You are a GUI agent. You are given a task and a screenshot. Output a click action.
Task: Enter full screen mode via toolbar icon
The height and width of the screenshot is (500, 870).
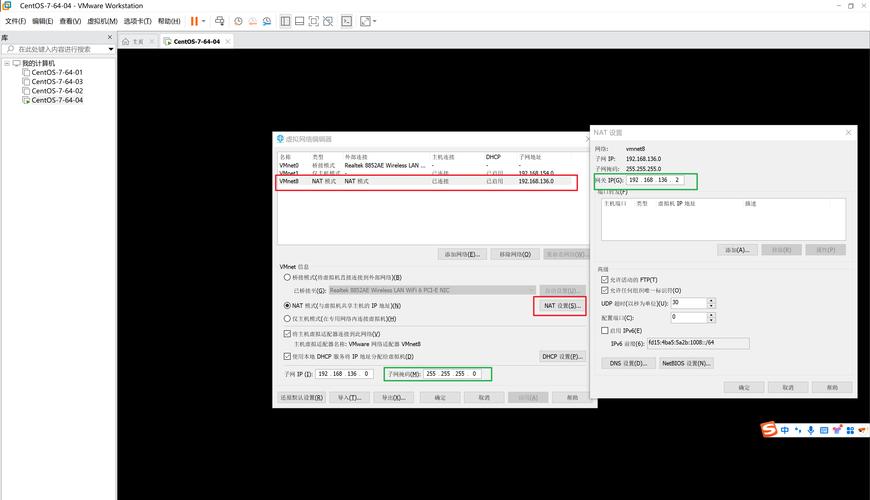[x=314, y=21]
